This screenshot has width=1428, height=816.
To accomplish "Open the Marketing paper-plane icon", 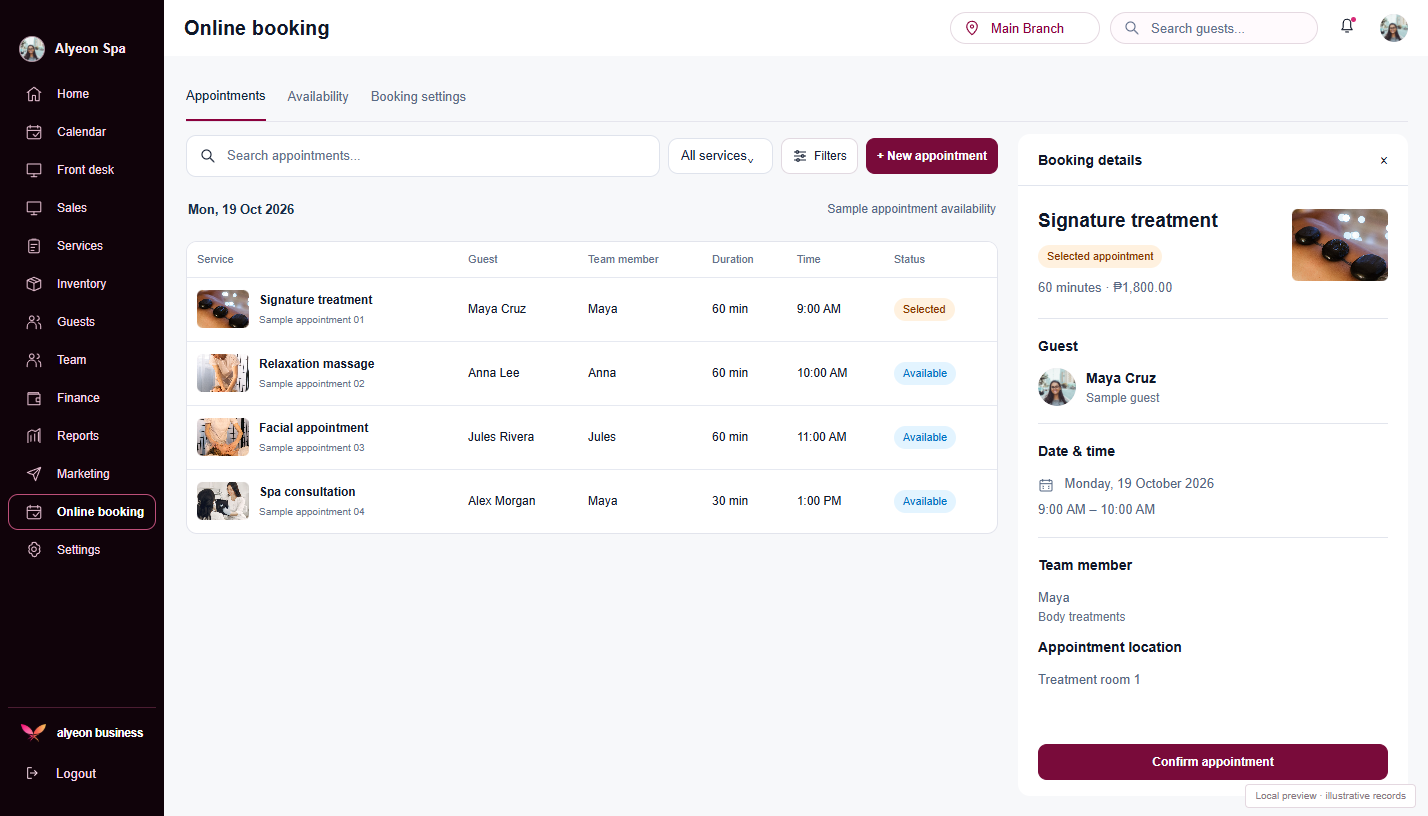I will 34,474.
